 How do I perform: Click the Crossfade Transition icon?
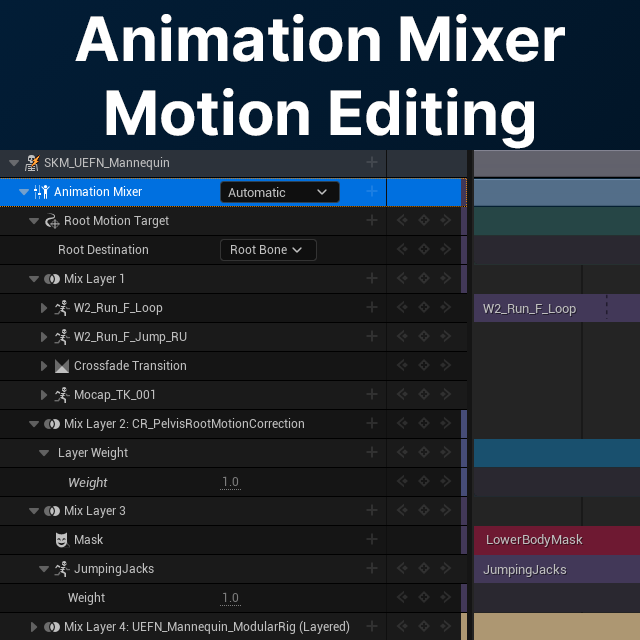coord(62,366)
